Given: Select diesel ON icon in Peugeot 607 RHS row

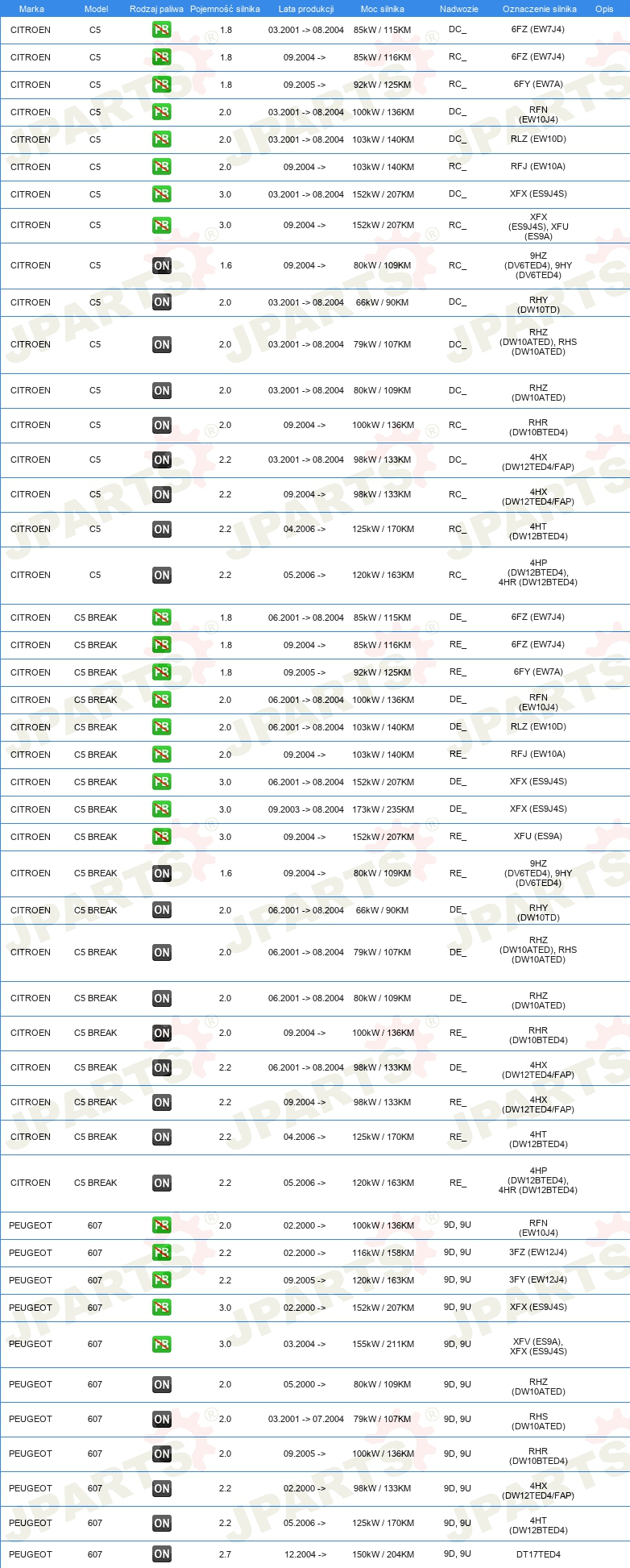Looking at the screenshot, I should (162, 1419).
